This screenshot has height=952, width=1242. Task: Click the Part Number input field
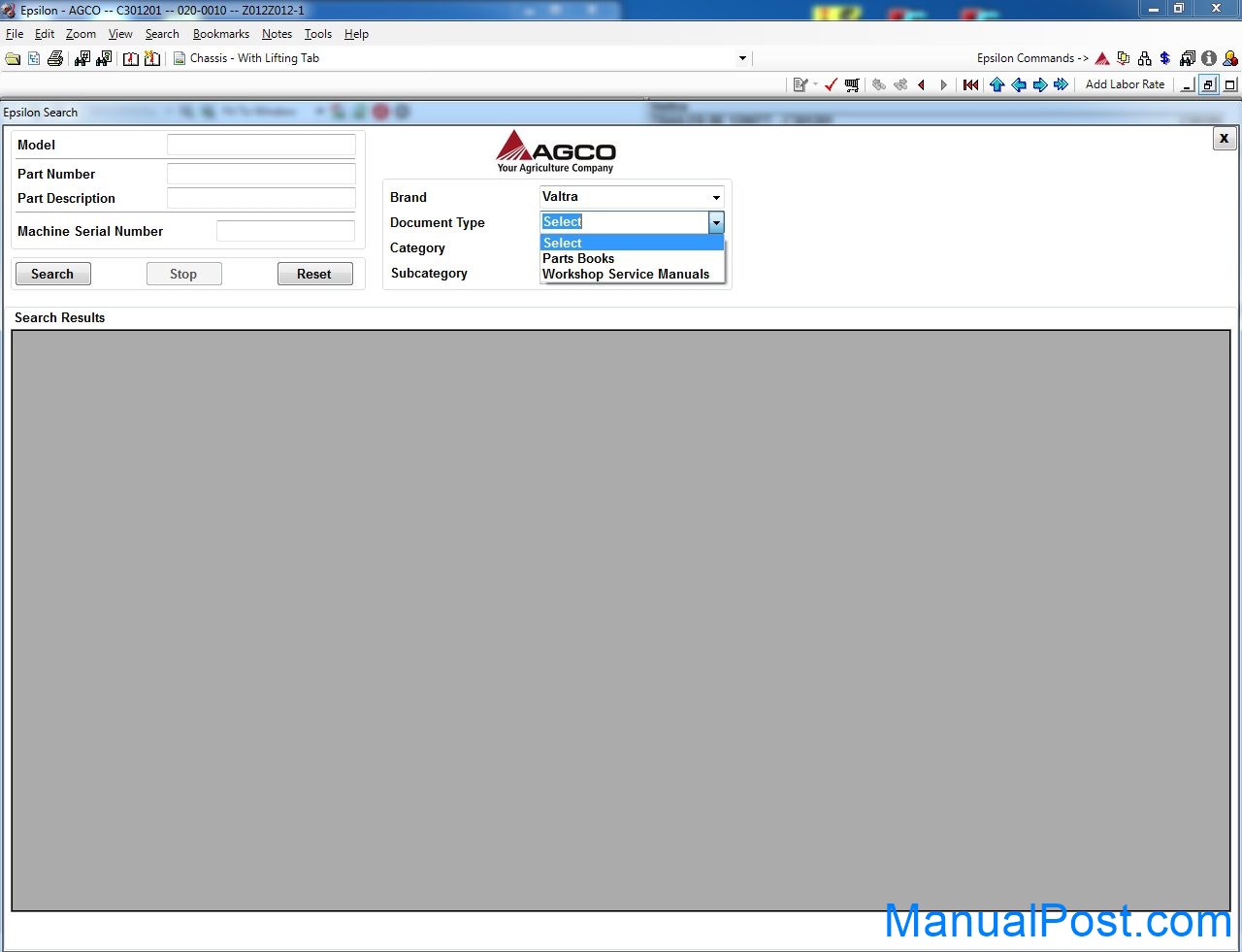click(x=261, y=174)
